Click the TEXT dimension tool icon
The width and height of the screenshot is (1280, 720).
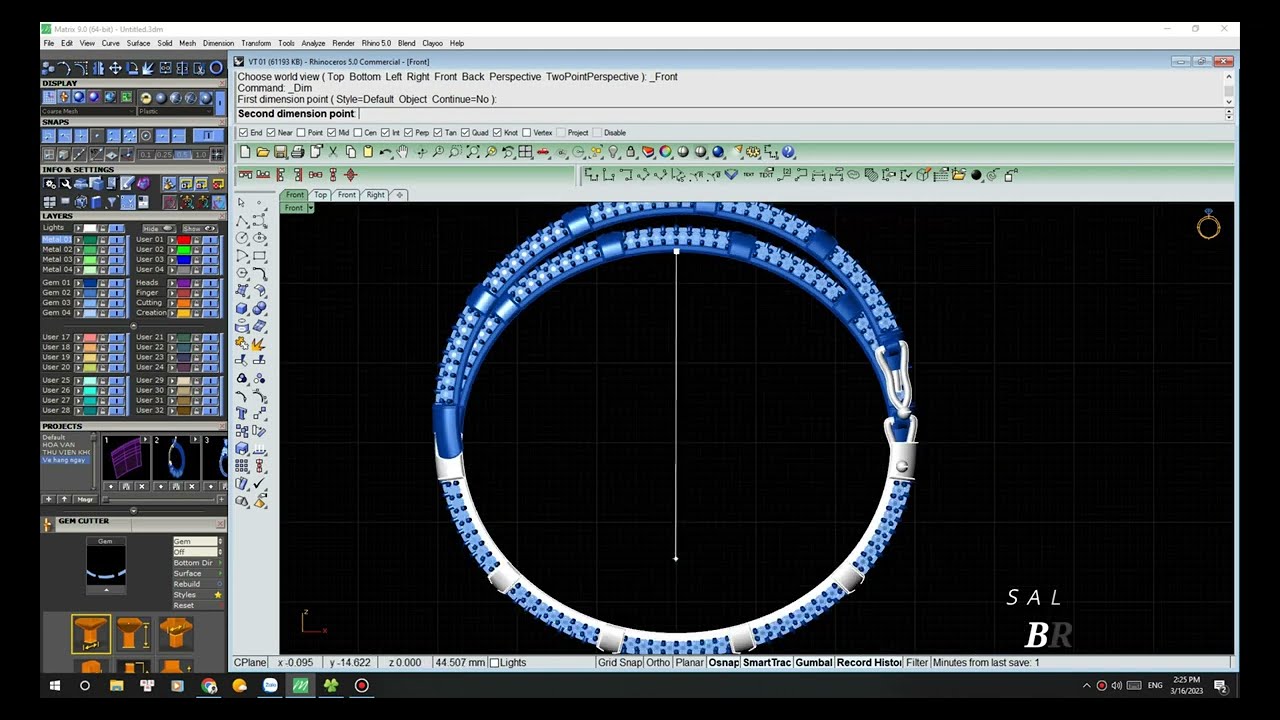pos(748,175)
